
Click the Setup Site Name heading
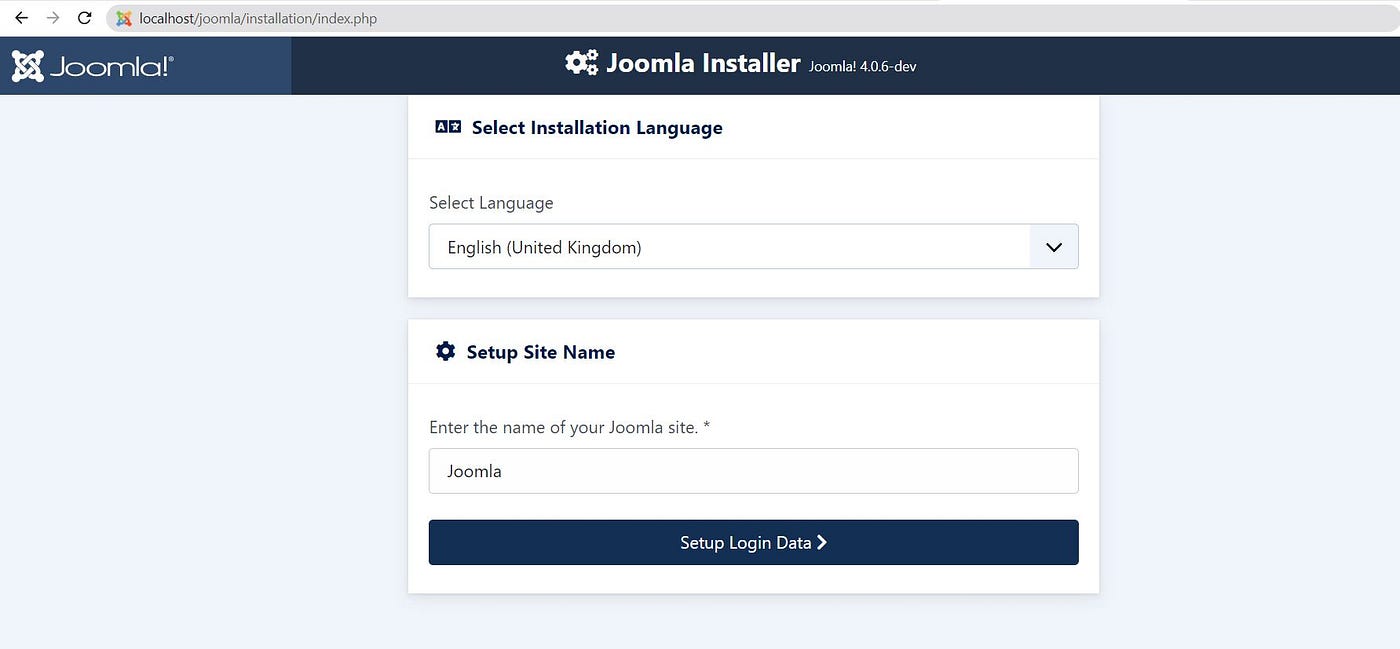coord(541,352)
